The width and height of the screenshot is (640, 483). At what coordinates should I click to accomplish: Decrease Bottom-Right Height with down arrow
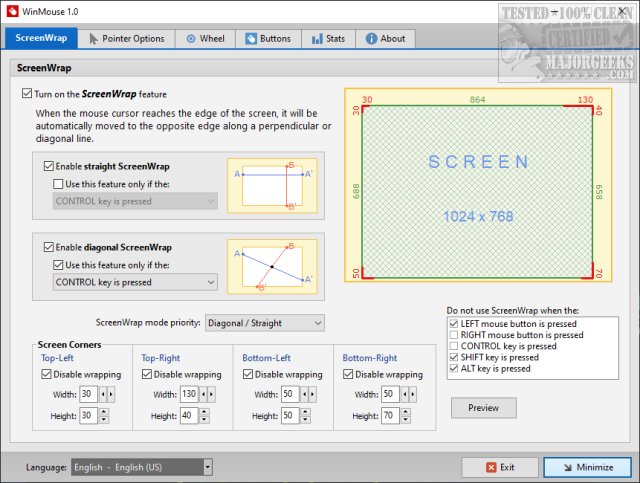(x=406, y=420)
